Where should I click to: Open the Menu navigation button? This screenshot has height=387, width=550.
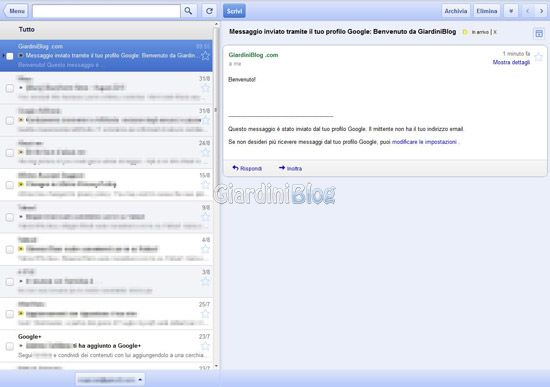pos(16,11)
